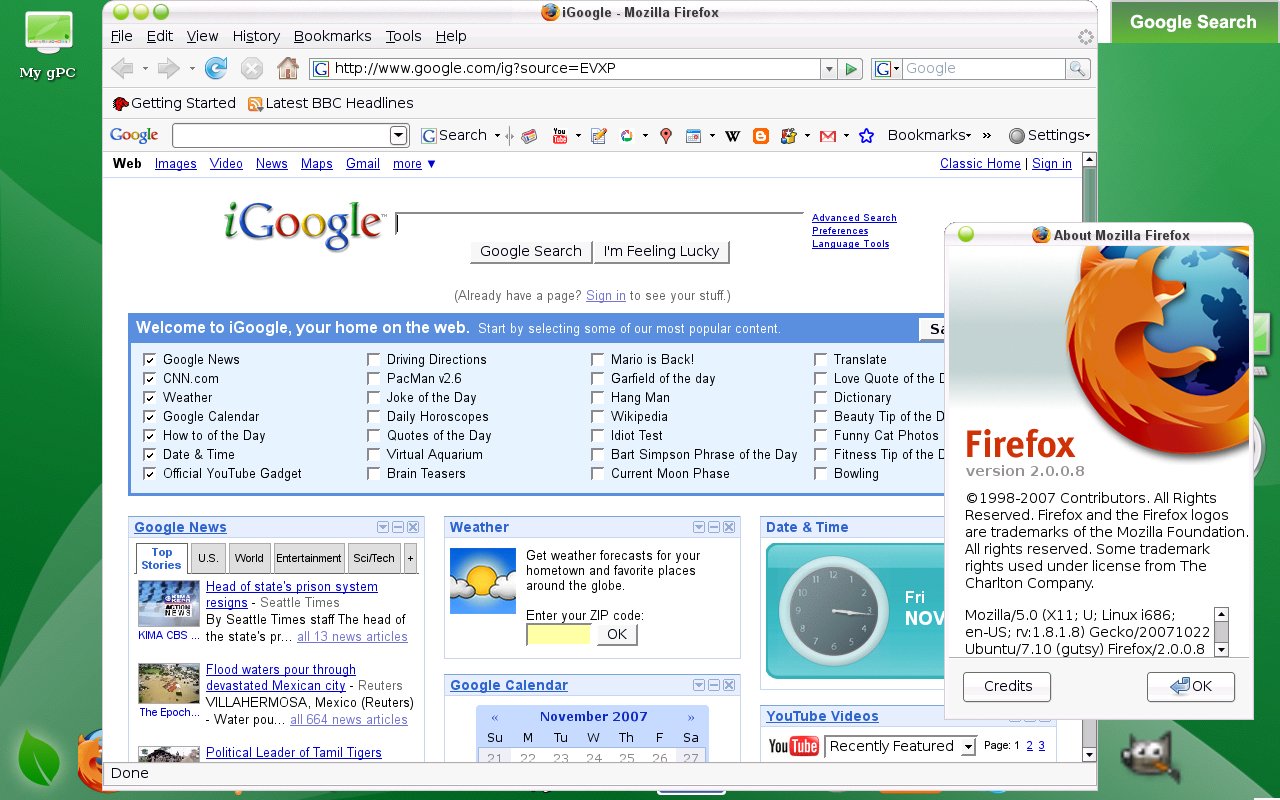Click the Latest BBC Headlines feed bookmark
The height and width of the screenshot is (800, 1280).
[x=330, y=103]
